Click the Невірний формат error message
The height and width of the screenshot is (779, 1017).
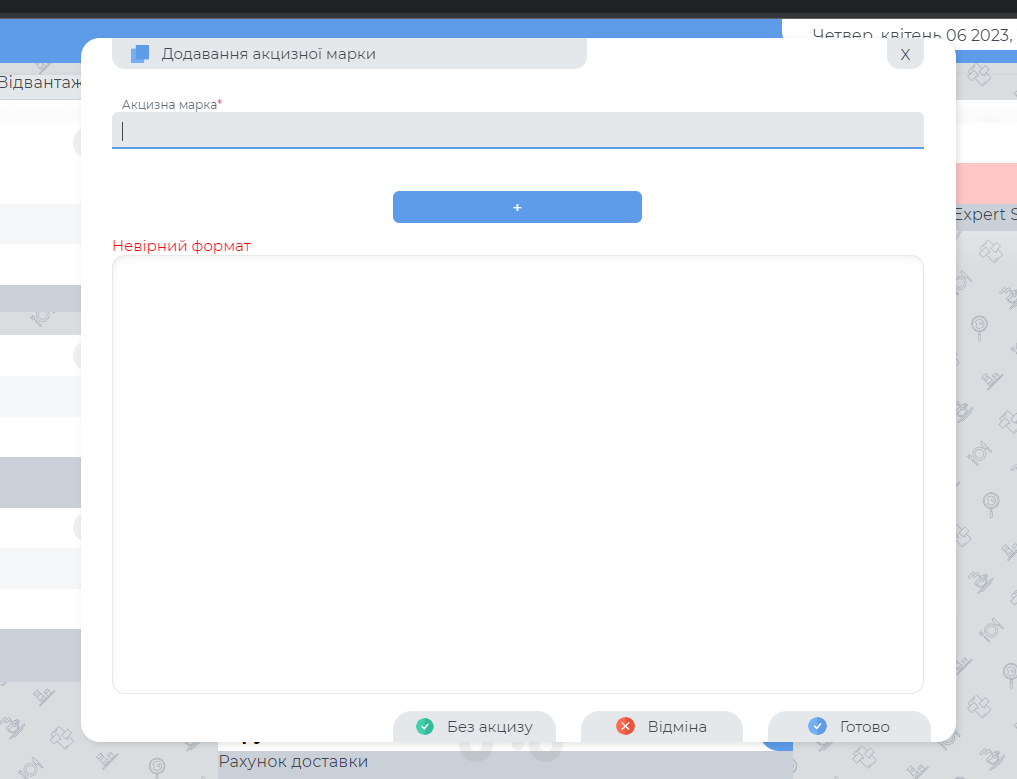(181, 246)
